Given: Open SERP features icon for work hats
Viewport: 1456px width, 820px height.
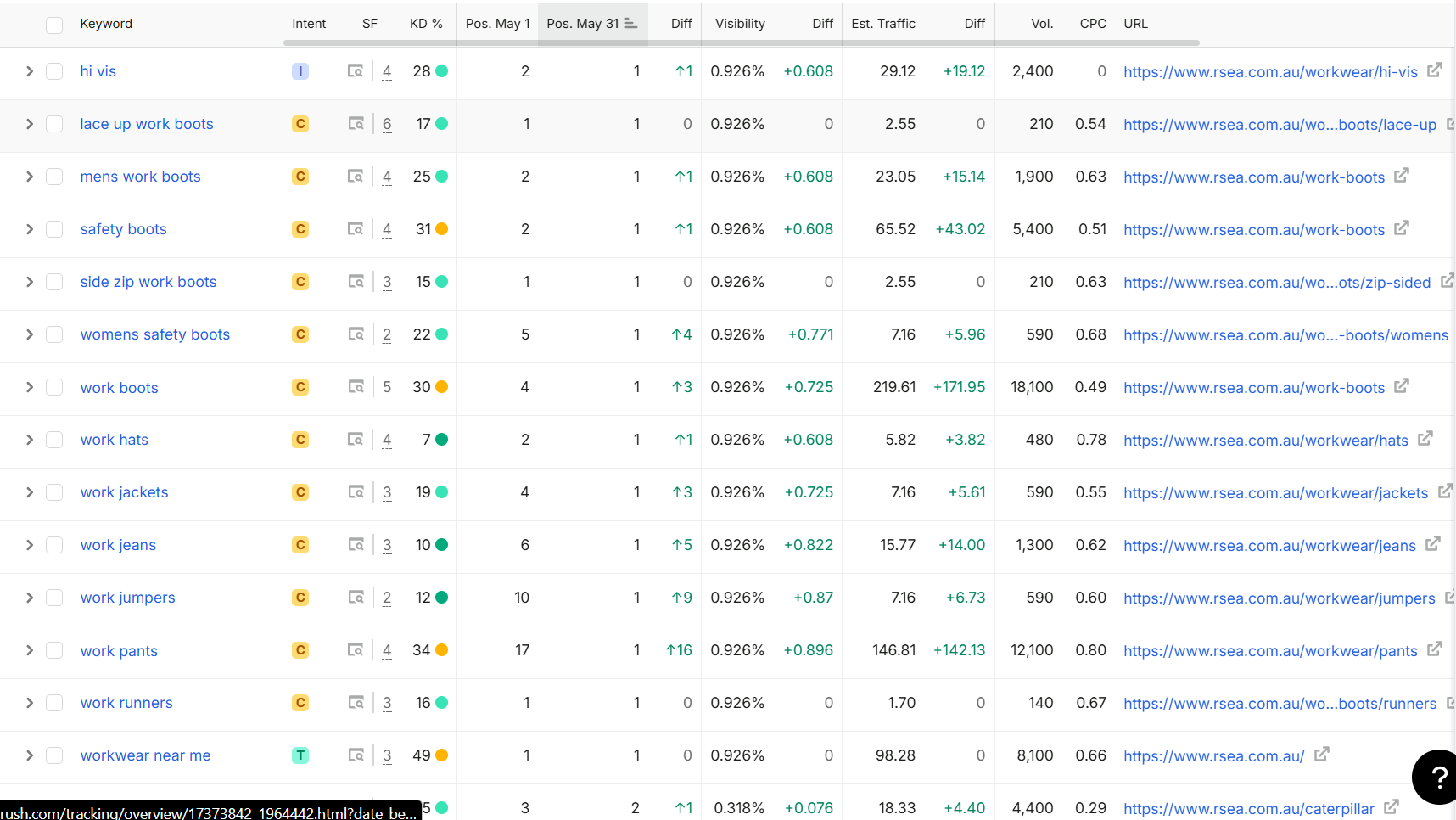Looking at the screenshot, I should (x=356, y=440).
